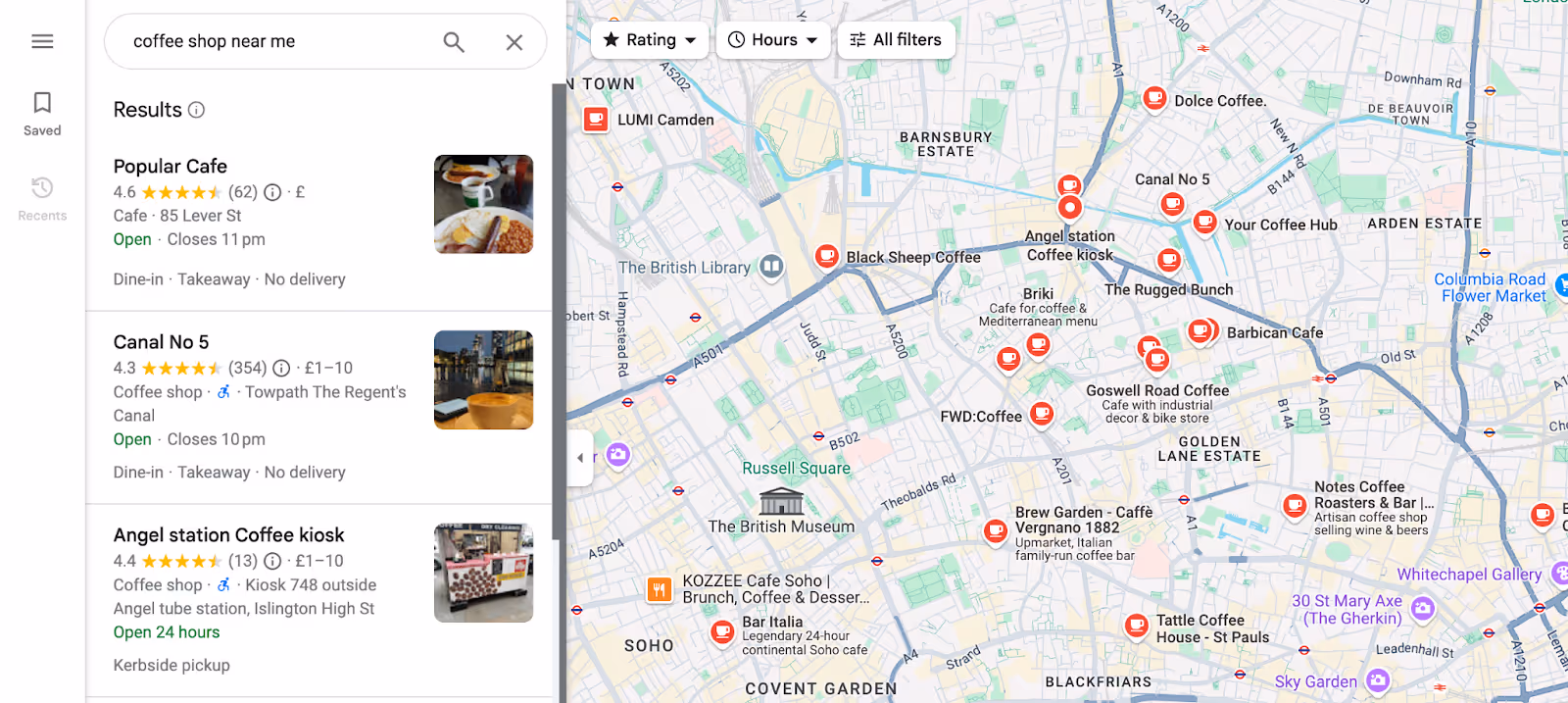Select the Briki cafe map pin
The width and height of the screenshot is (1568, 703).
pos(1038,345)
